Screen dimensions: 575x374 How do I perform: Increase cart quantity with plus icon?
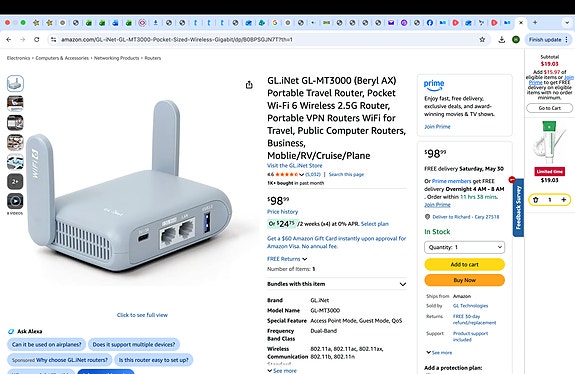pyautogui.click(x=564, y=200)
